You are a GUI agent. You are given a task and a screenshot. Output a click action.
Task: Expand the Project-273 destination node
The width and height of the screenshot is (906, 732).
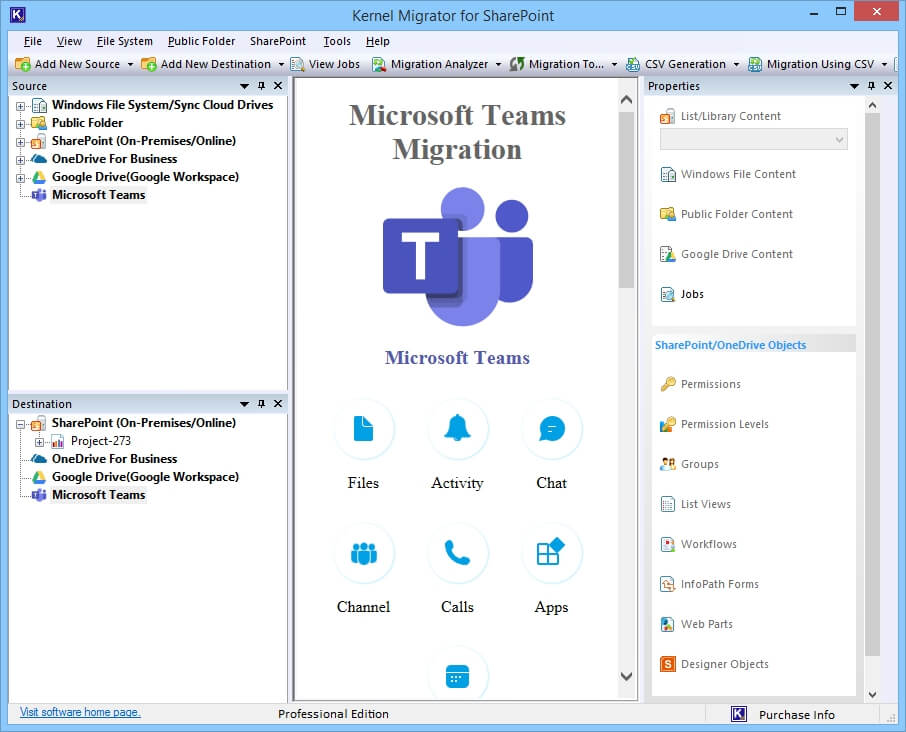[x=39, y=442]
